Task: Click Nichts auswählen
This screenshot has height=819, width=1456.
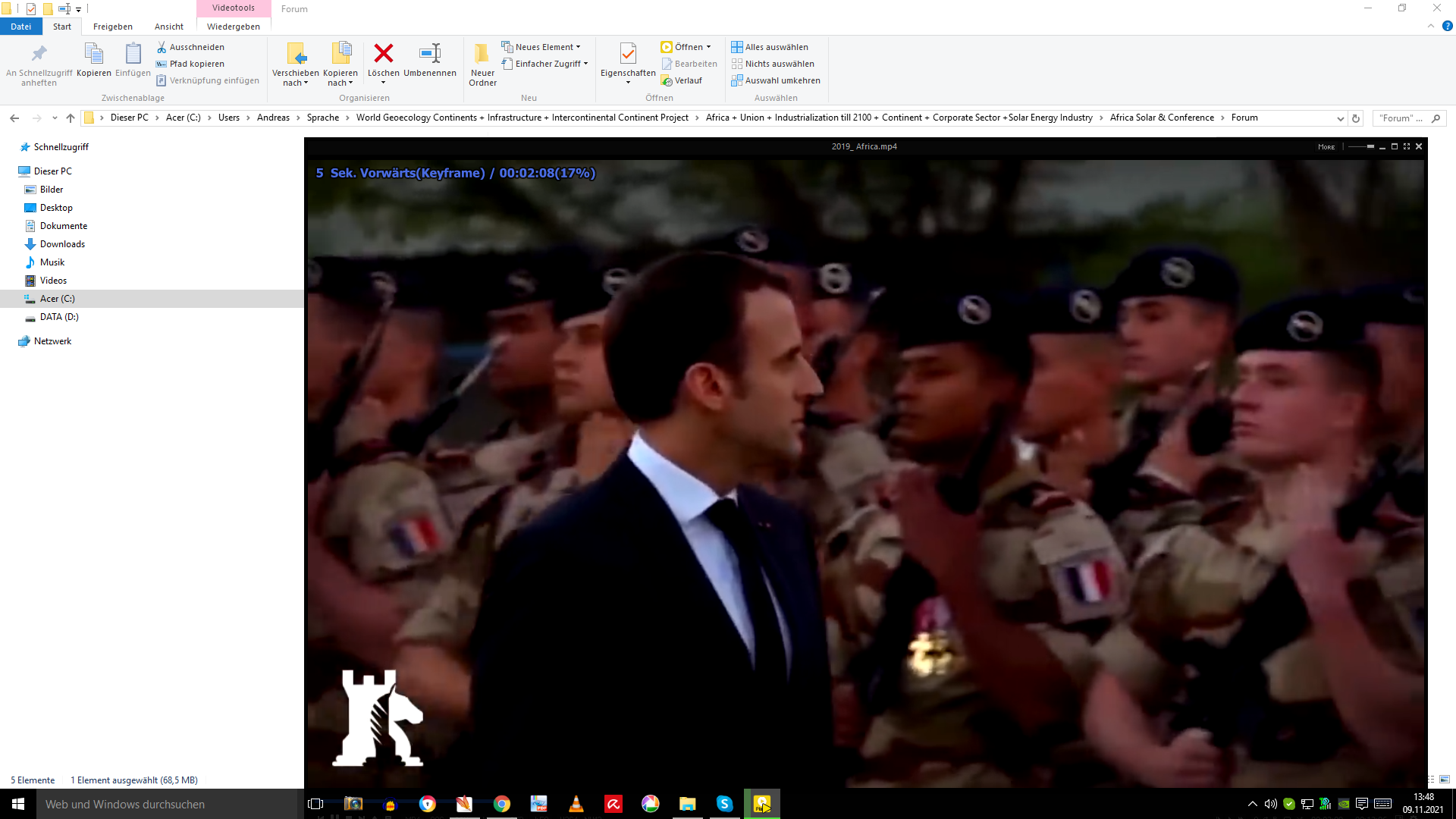Action: [x=773, y=64]
